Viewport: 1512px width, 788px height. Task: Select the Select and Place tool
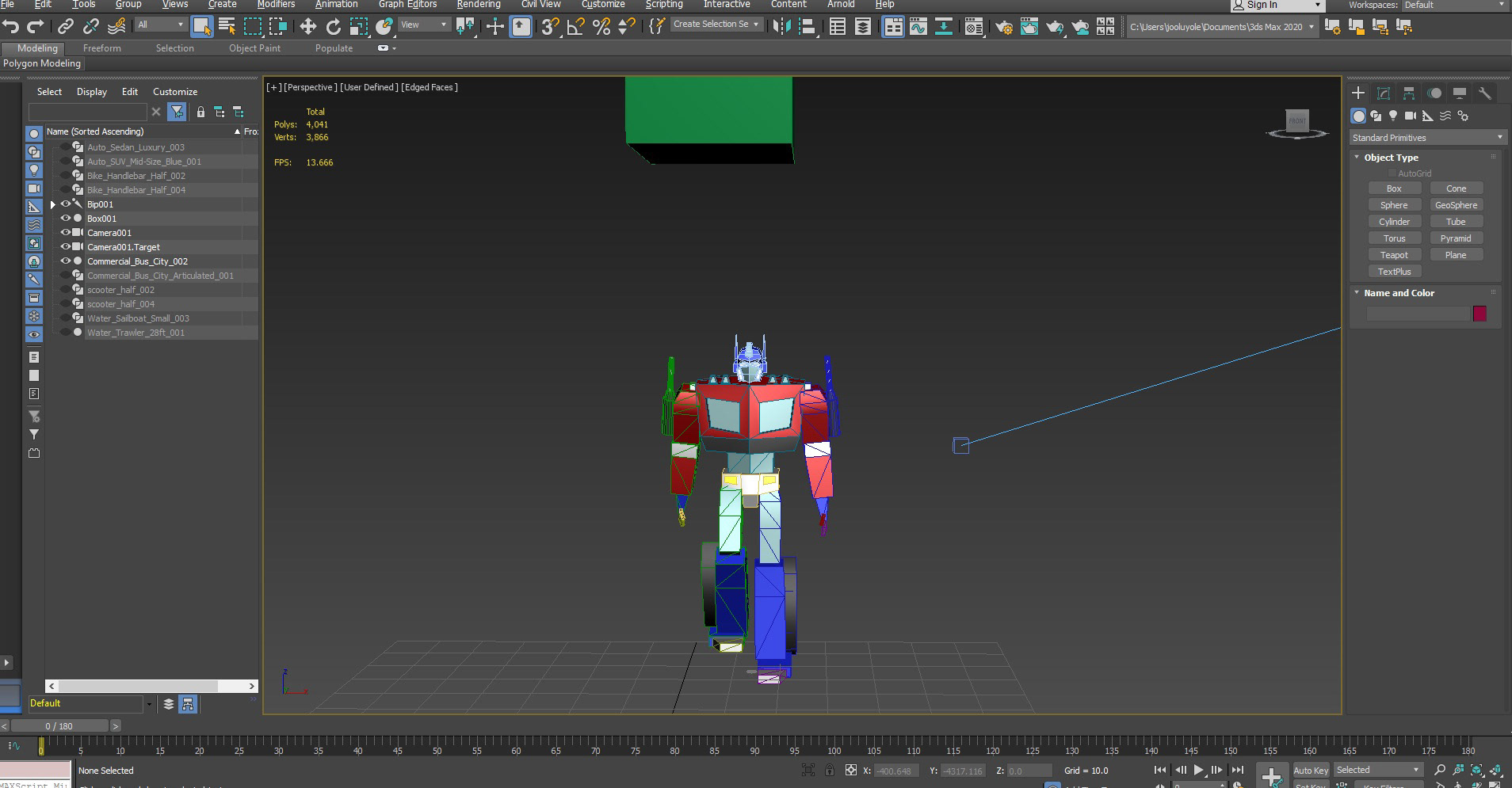[x=384, y=27]
